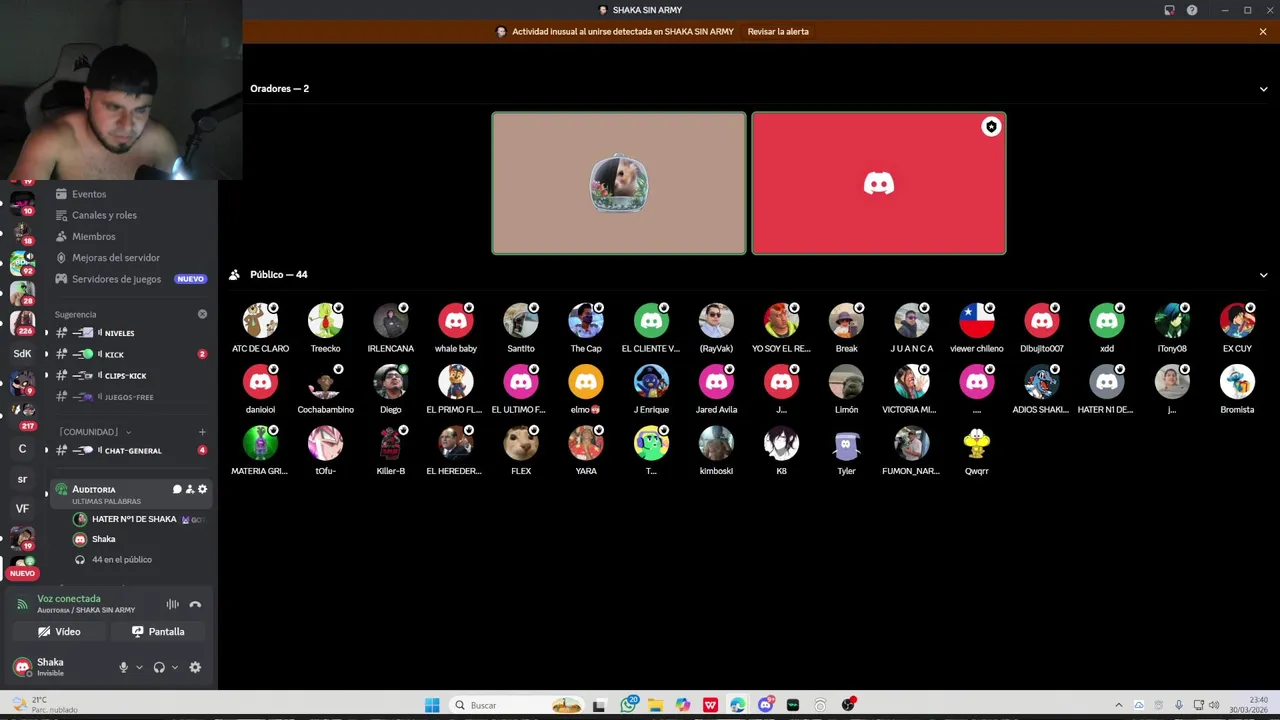Click the badge on red speaker tile
This screenshot has width=1280, height=720.
[x=991, y=127]
